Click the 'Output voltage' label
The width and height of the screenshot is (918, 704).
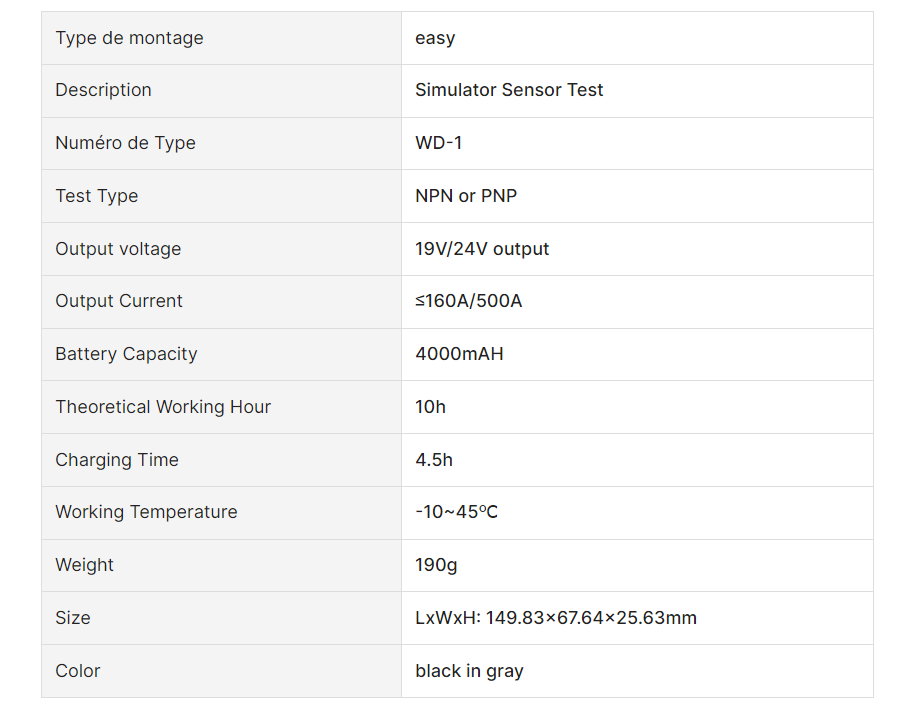pyautogui.click(x=118, y=249)
